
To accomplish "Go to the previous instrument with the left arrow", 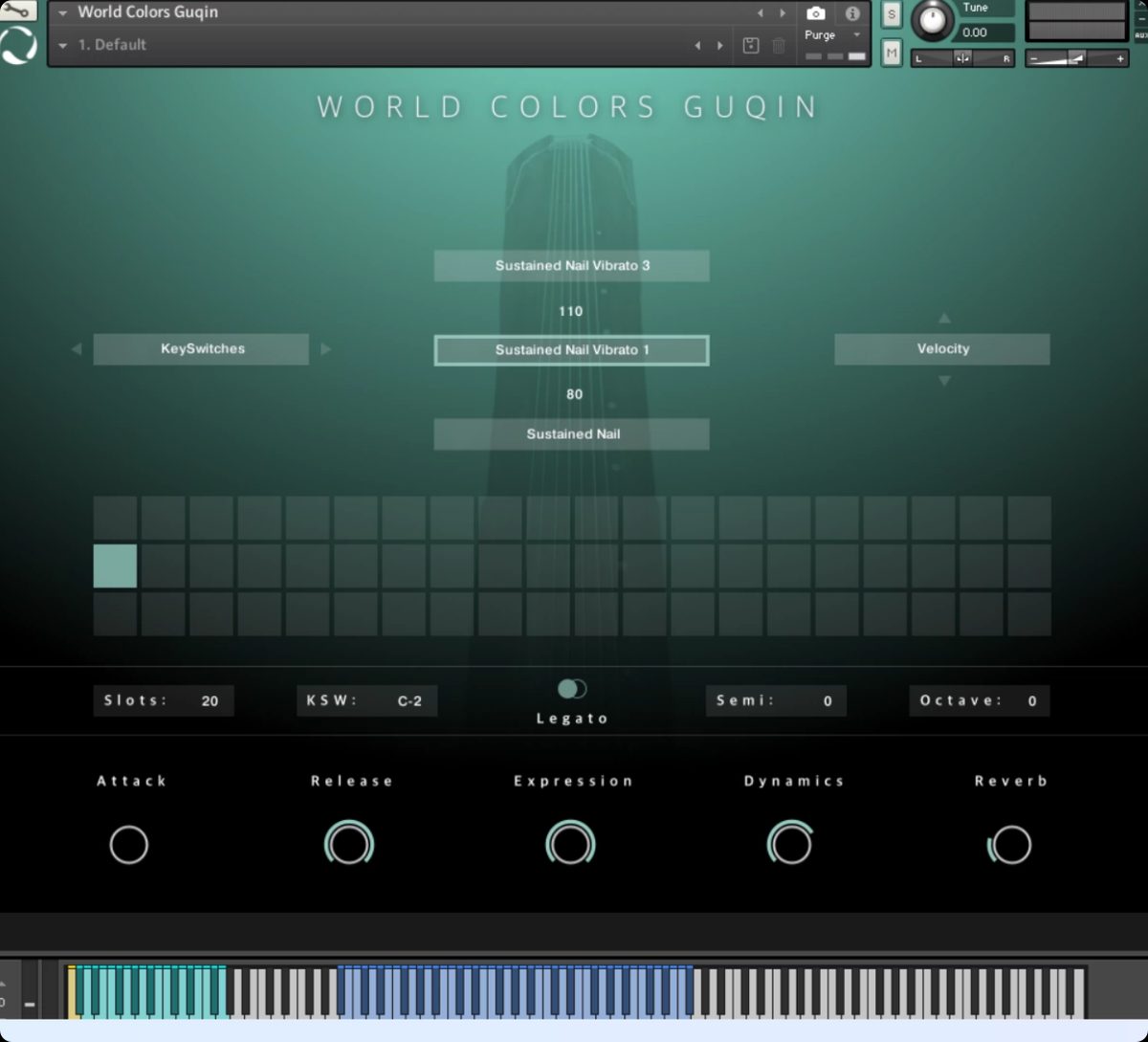I will (x=761, y=13).
